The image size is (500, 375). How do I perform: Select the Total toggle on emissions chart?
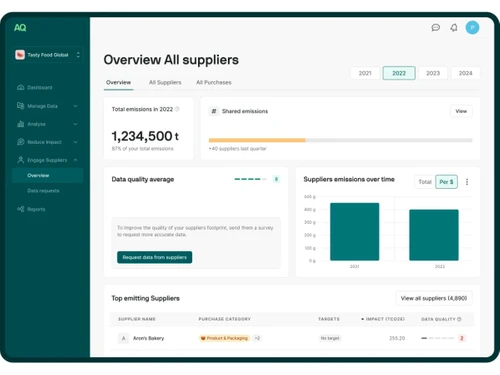click(x=425, y=182)
